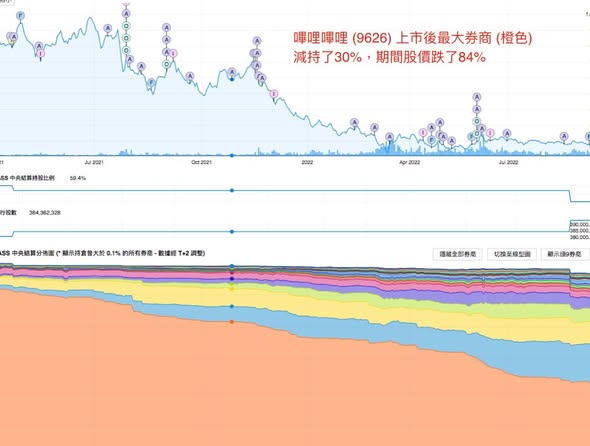Open the pink I marker on the dip after the first price peak
Viewport: 590px width, 446px height.
(41, 53)
